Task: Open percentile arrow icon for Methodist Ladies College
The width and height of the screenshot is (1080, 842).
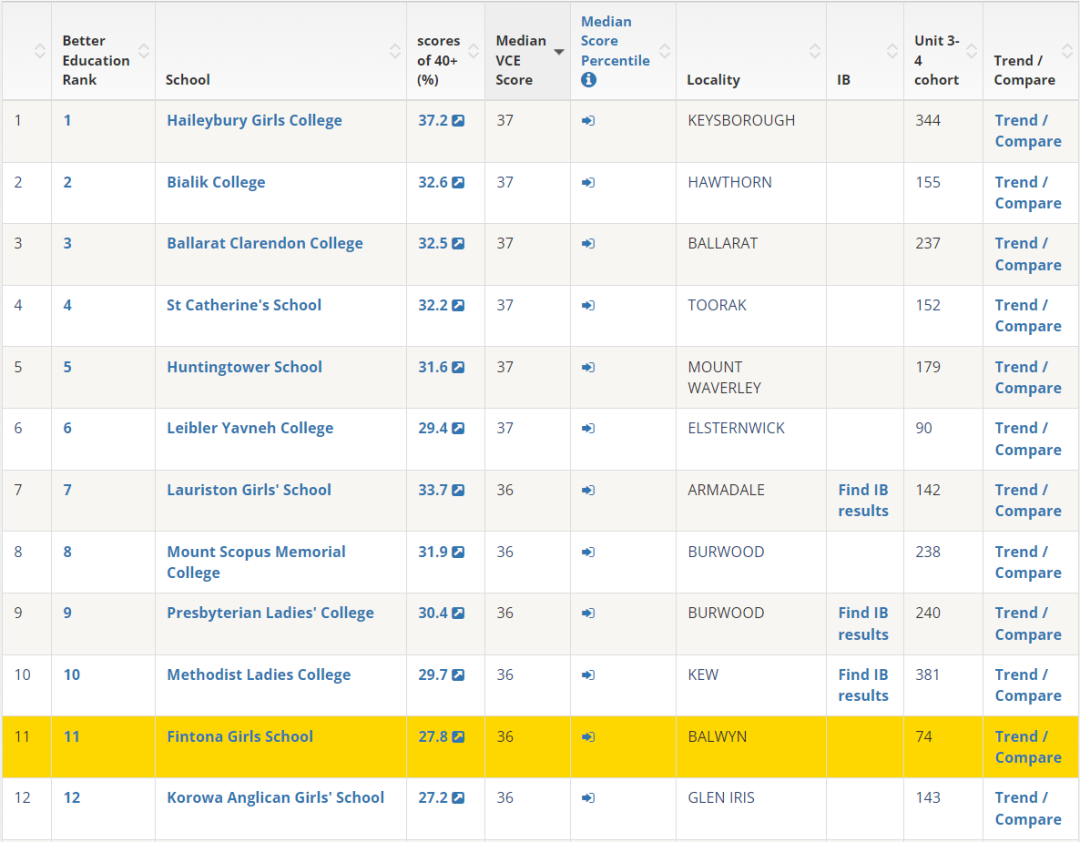Action: pyautogui.click(x=588, y=675)
